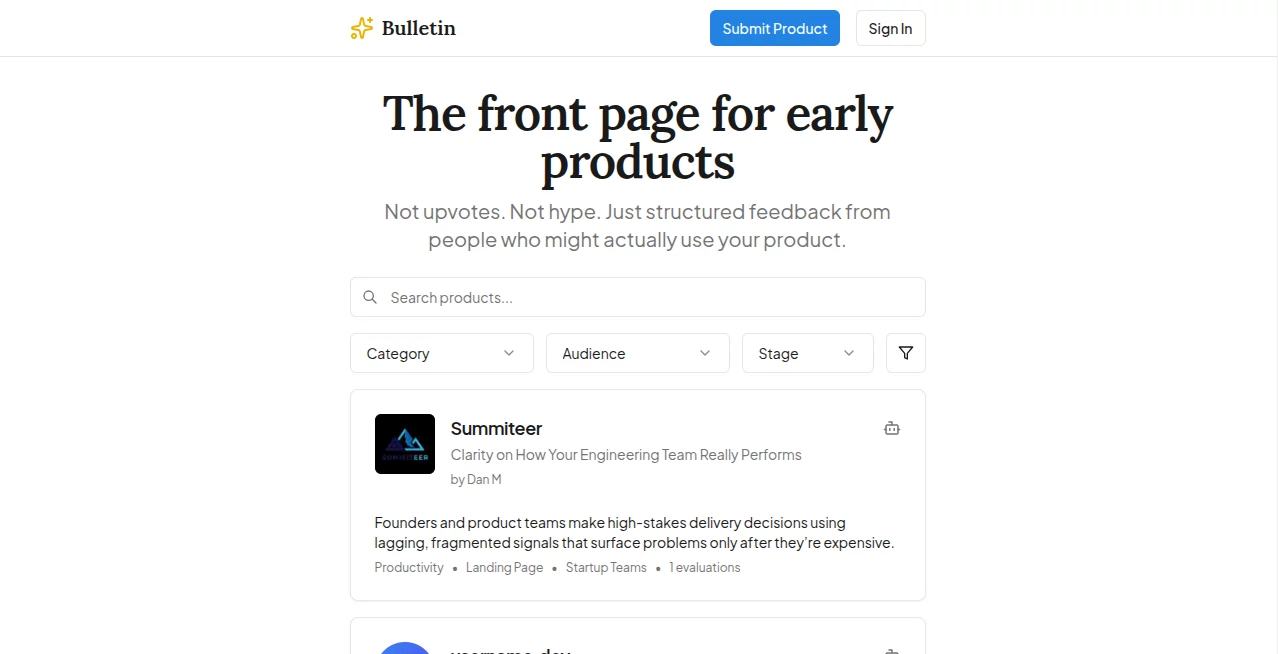Click the magnifying glass search icon
1278x654 pixels.
click(370, 297)
